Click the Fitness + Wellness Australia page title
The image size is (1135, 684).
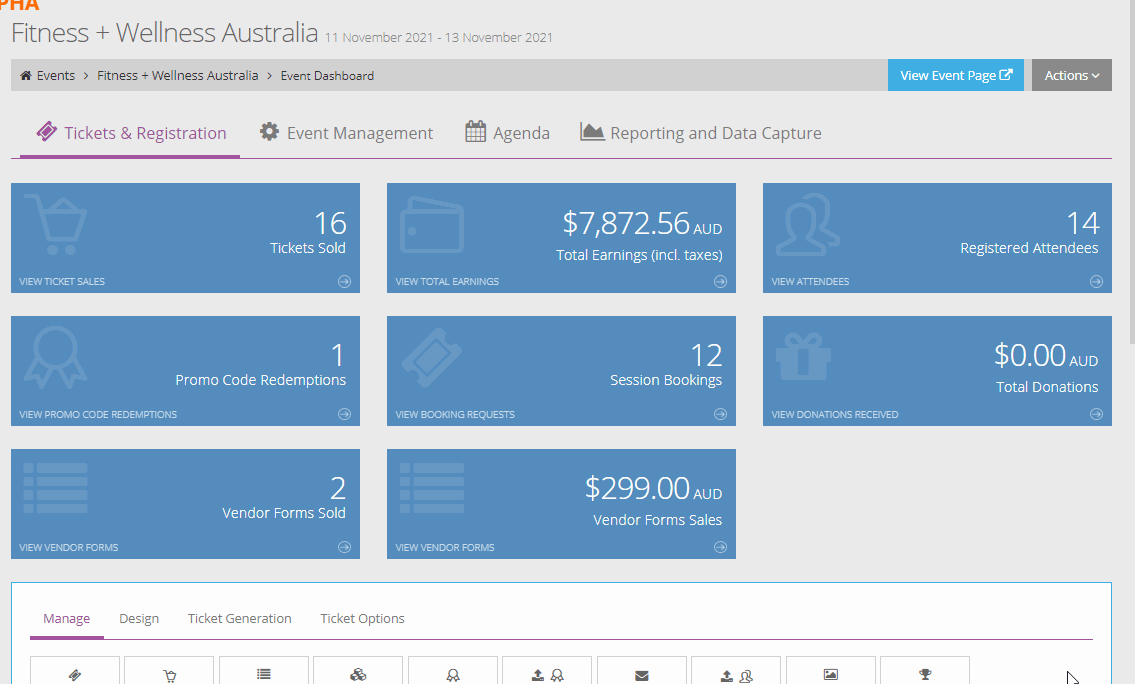click(x=165, y=33)
